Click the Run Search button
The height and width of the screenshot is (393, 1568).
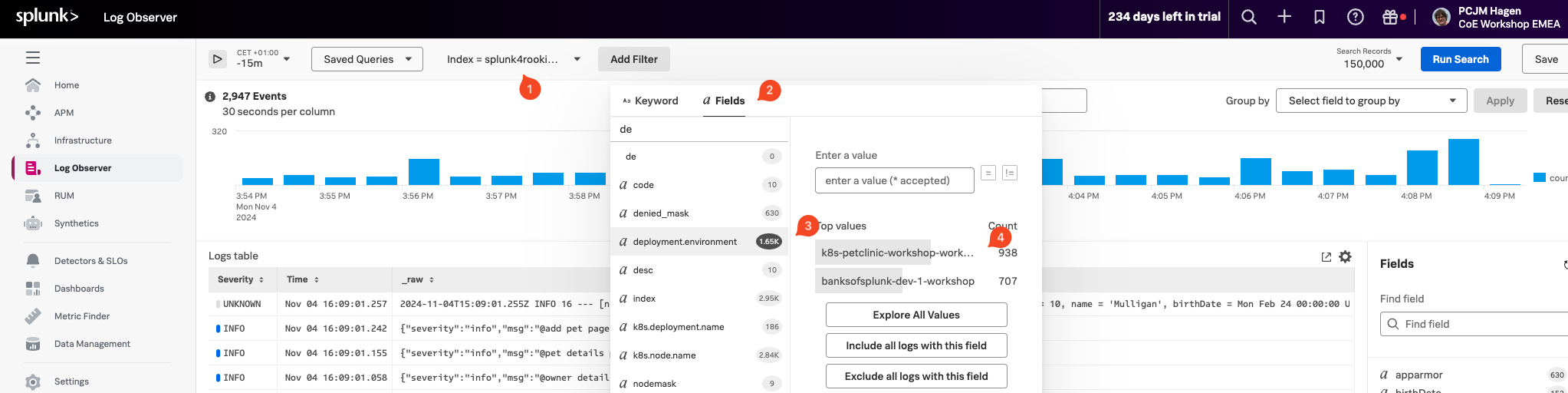pyautogui.click(x=1460, y=59)
